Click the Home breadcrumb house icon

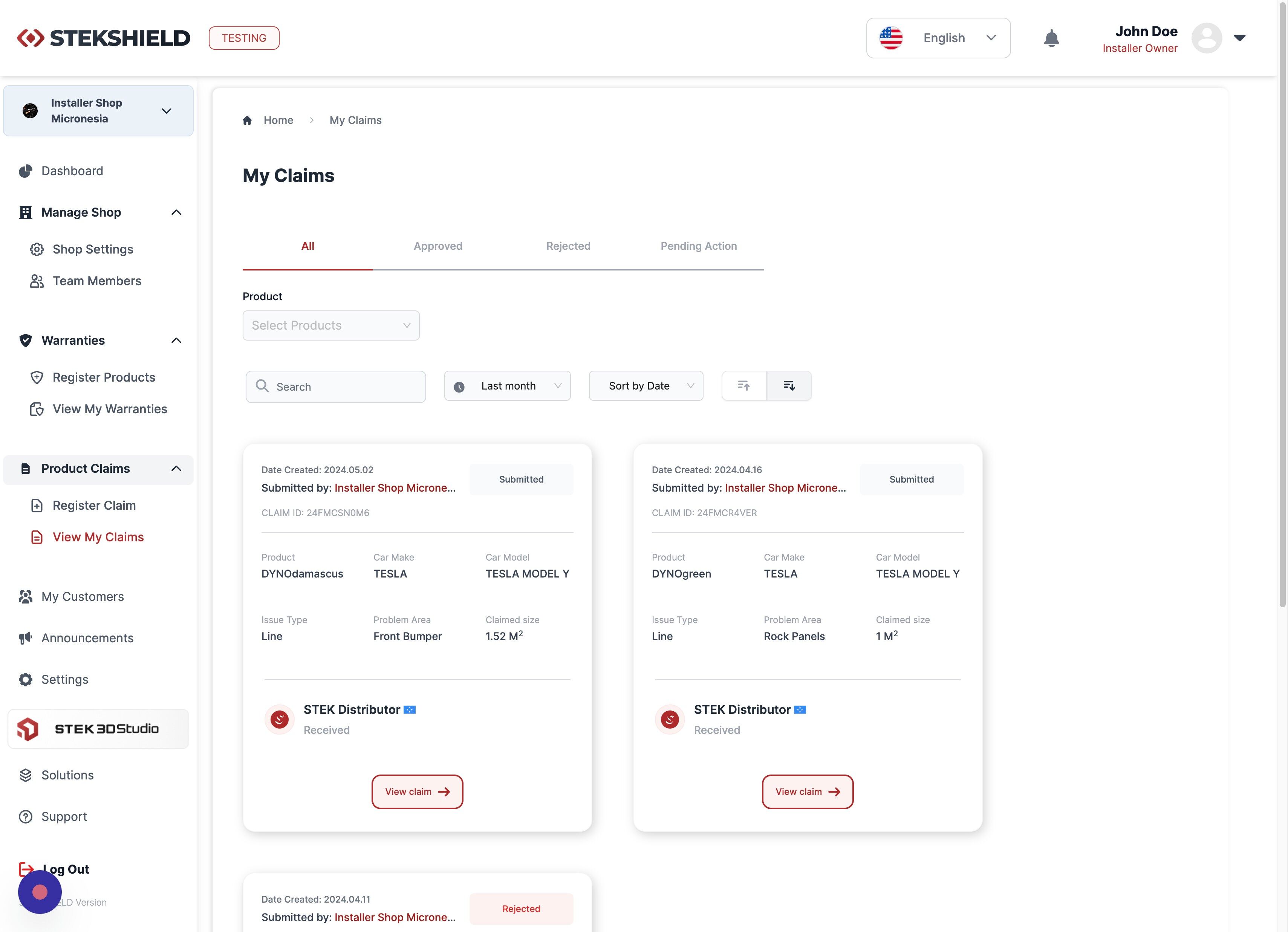point(247,120)
